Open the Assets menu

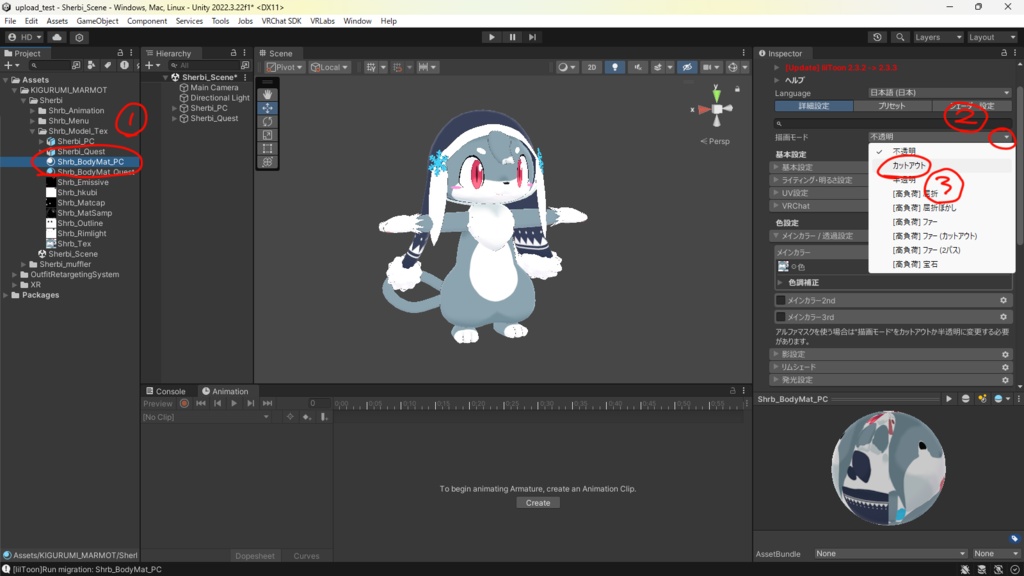(x=57, y=21)
